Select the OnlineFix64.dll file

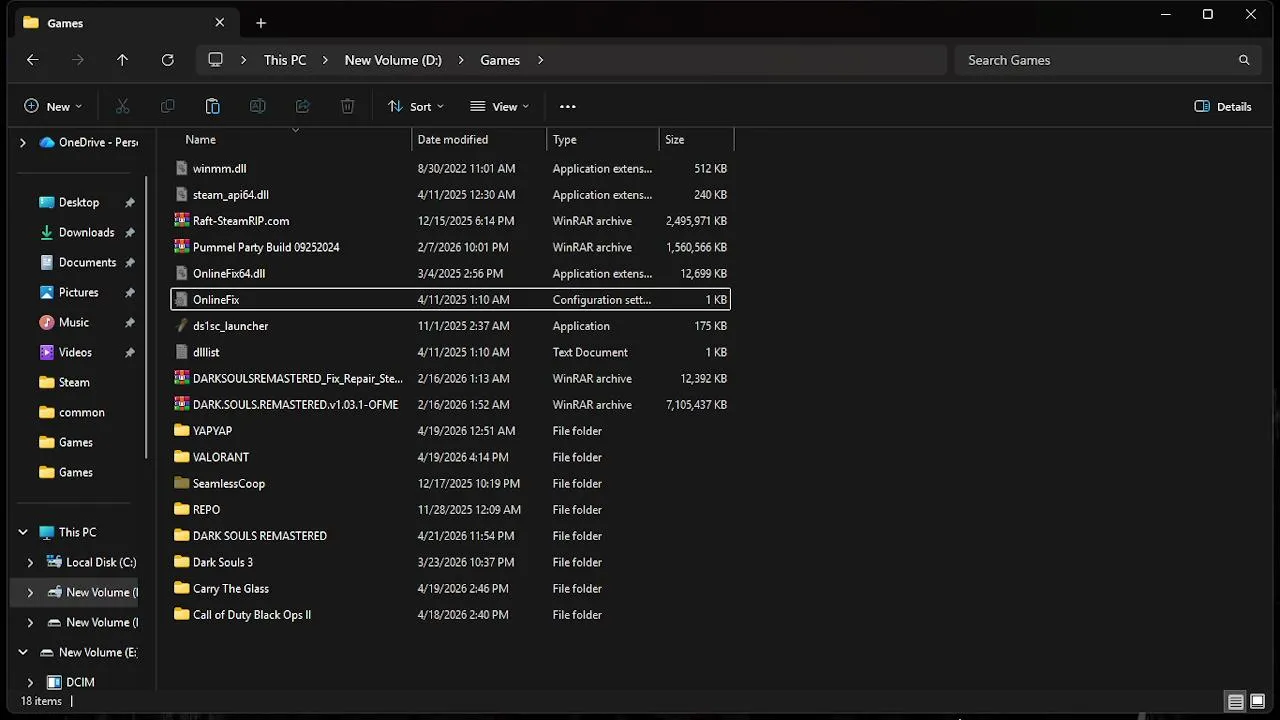tap(450, 273)
